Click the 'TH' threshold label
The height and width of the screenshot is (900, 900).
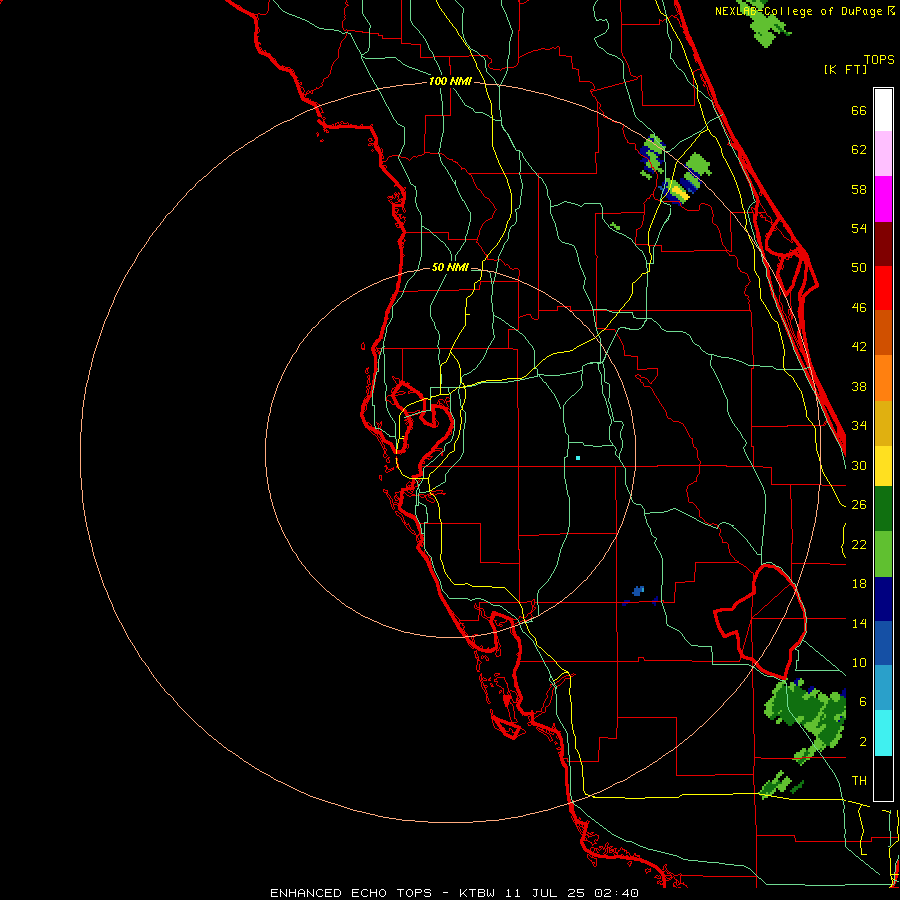859,781
